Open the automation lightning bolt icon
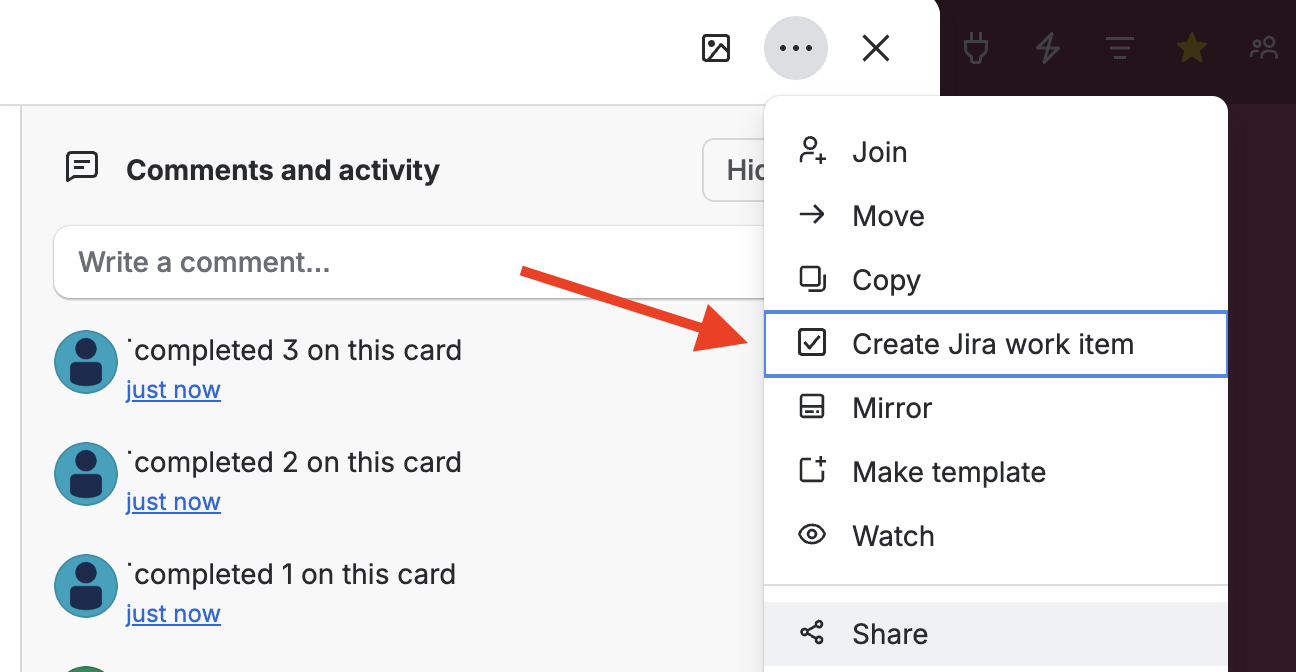Image resolution: width=1296 pixels, height=672 pixels. pyautogui.click(x=1047, y=48)
